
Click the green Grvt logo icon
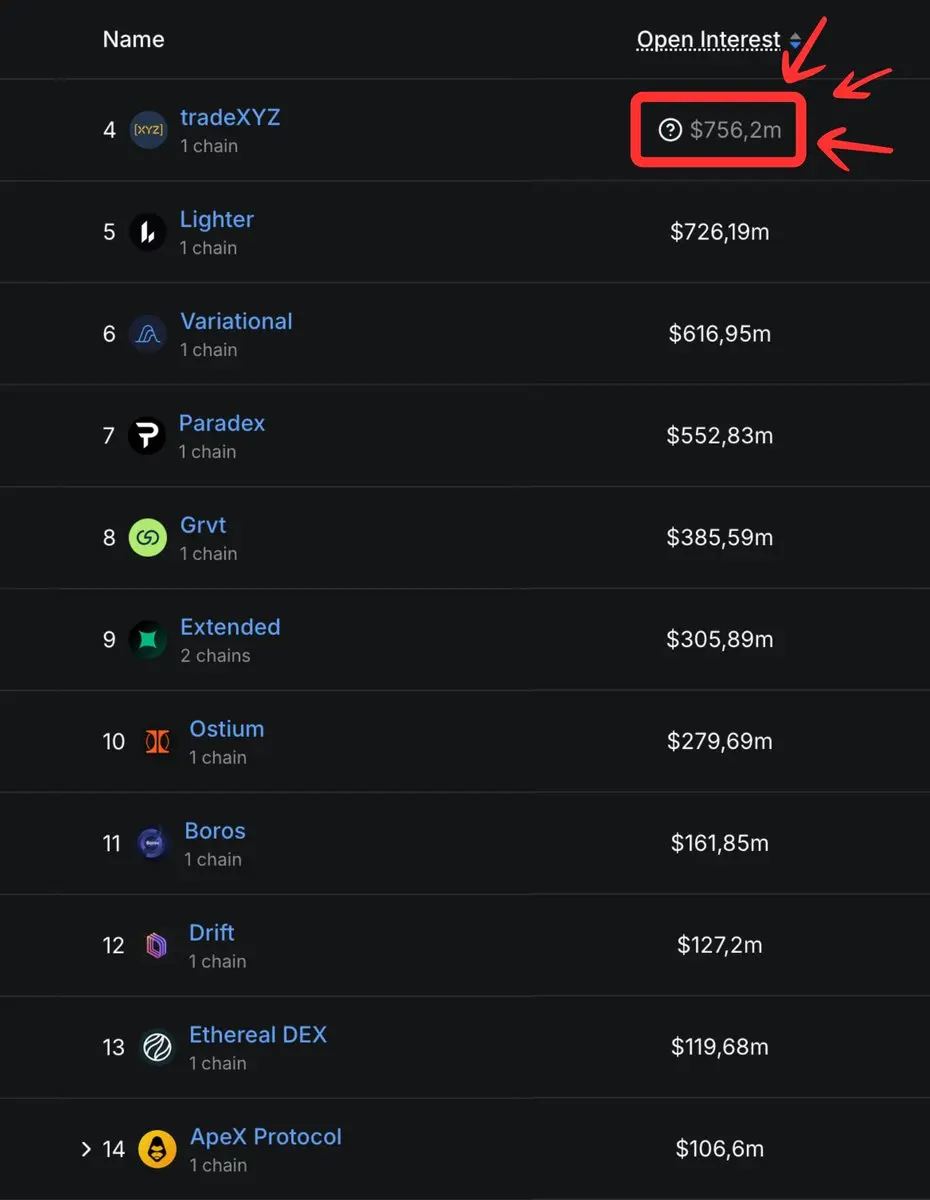(x=148, y=538)
